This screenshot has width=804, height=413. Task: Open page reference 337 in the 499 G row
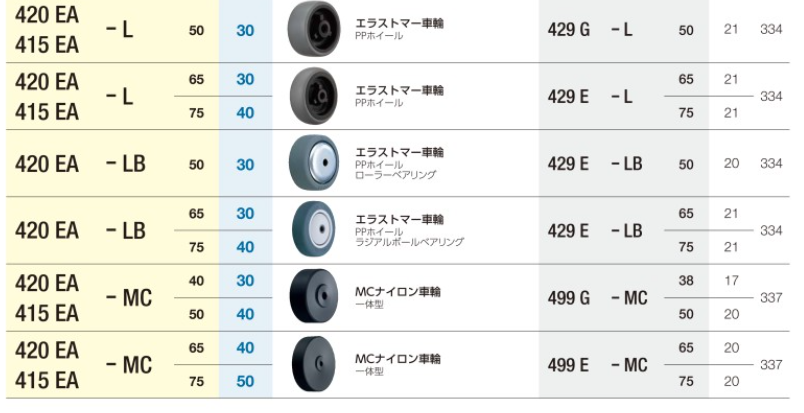click(770, 297)
